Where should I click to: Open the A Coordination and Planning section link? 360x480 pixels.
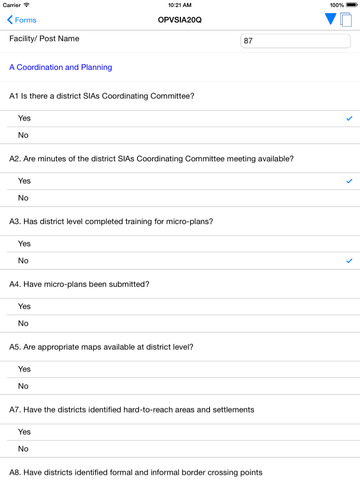61,67
